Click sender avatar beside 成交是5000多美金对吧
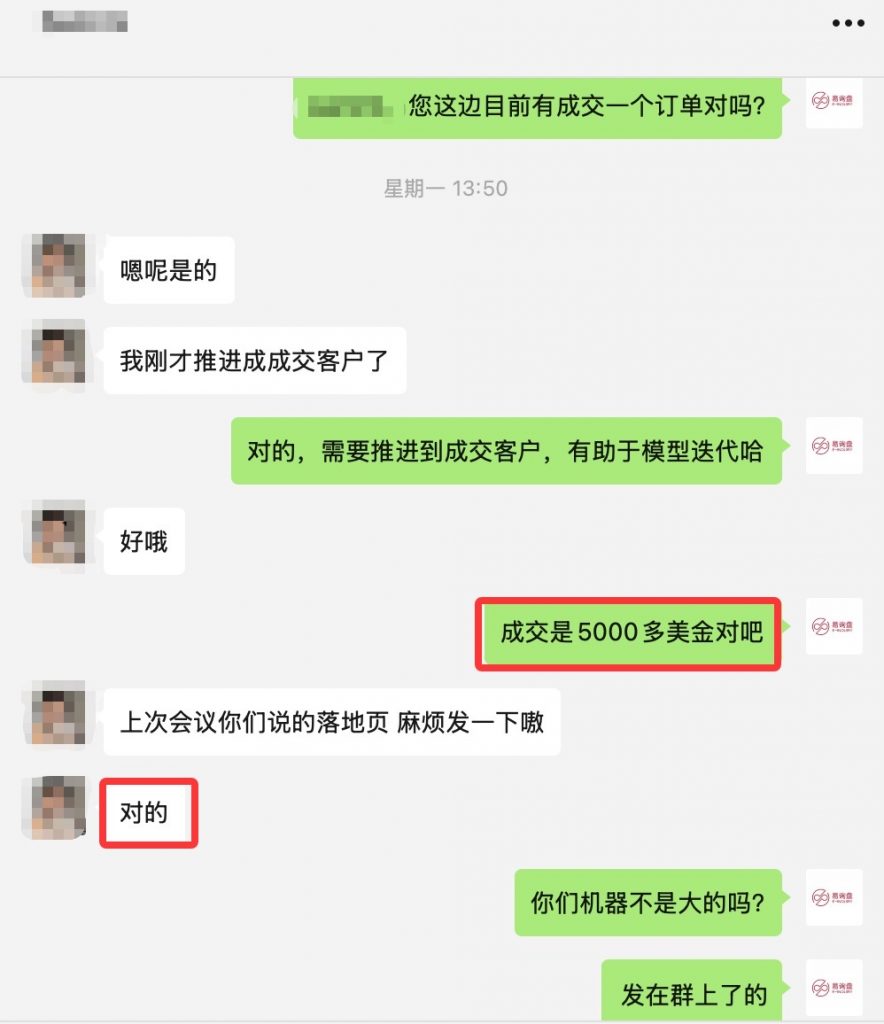Viewport: 884px width, 1024px height. pyautogui.click(x=834, y=626)
